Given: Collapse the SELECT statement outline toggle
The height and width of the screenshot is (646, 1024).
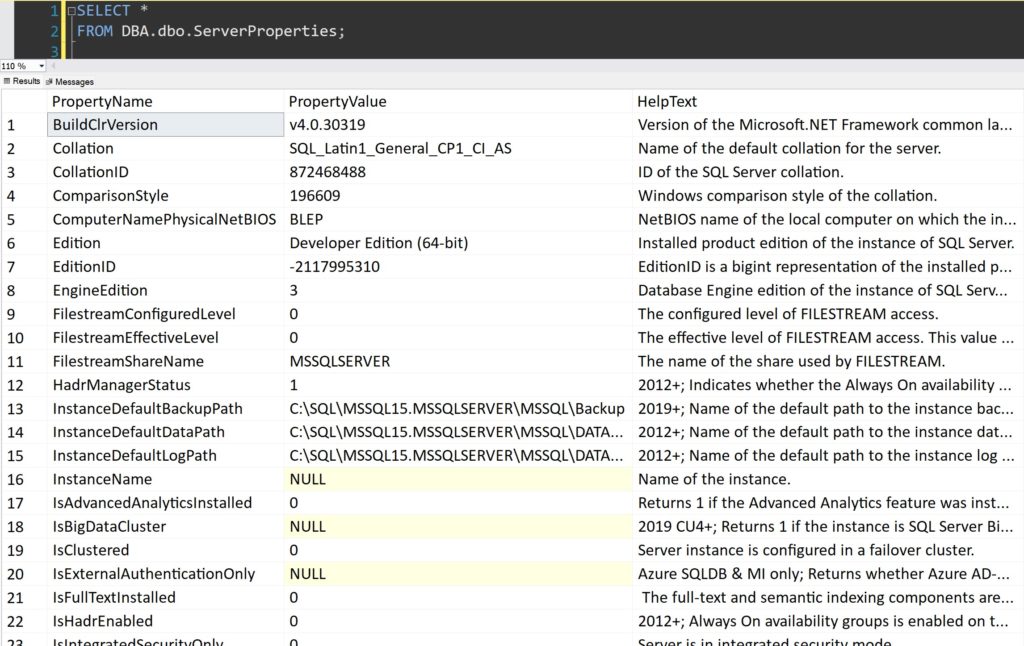Looking at the screenshot, I should pyautogui.click(x=72, y=11).
